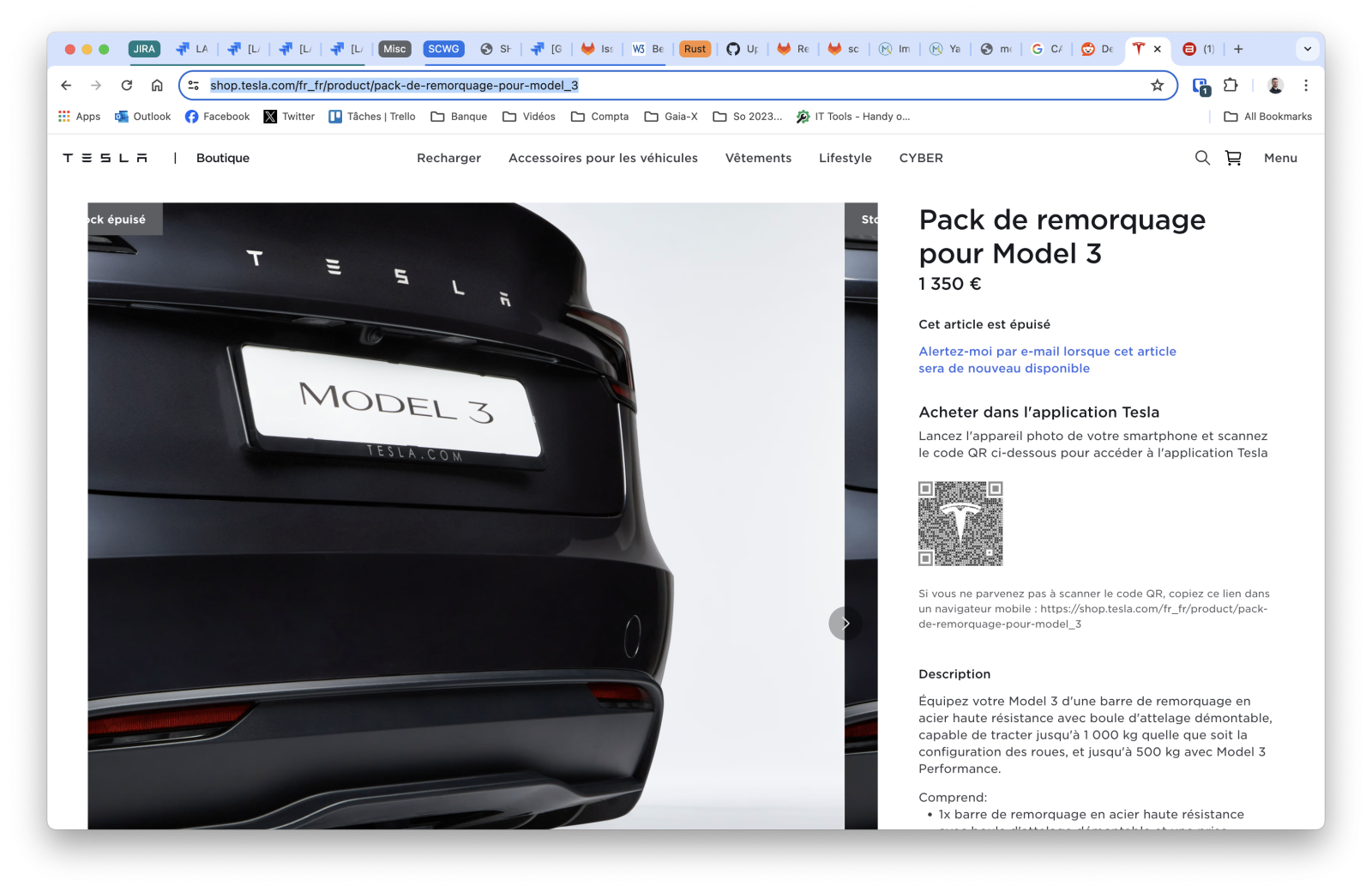Screen dimensions: 1372x892
Task: Open the Tesla site Menu
Action: point(1280,158)
